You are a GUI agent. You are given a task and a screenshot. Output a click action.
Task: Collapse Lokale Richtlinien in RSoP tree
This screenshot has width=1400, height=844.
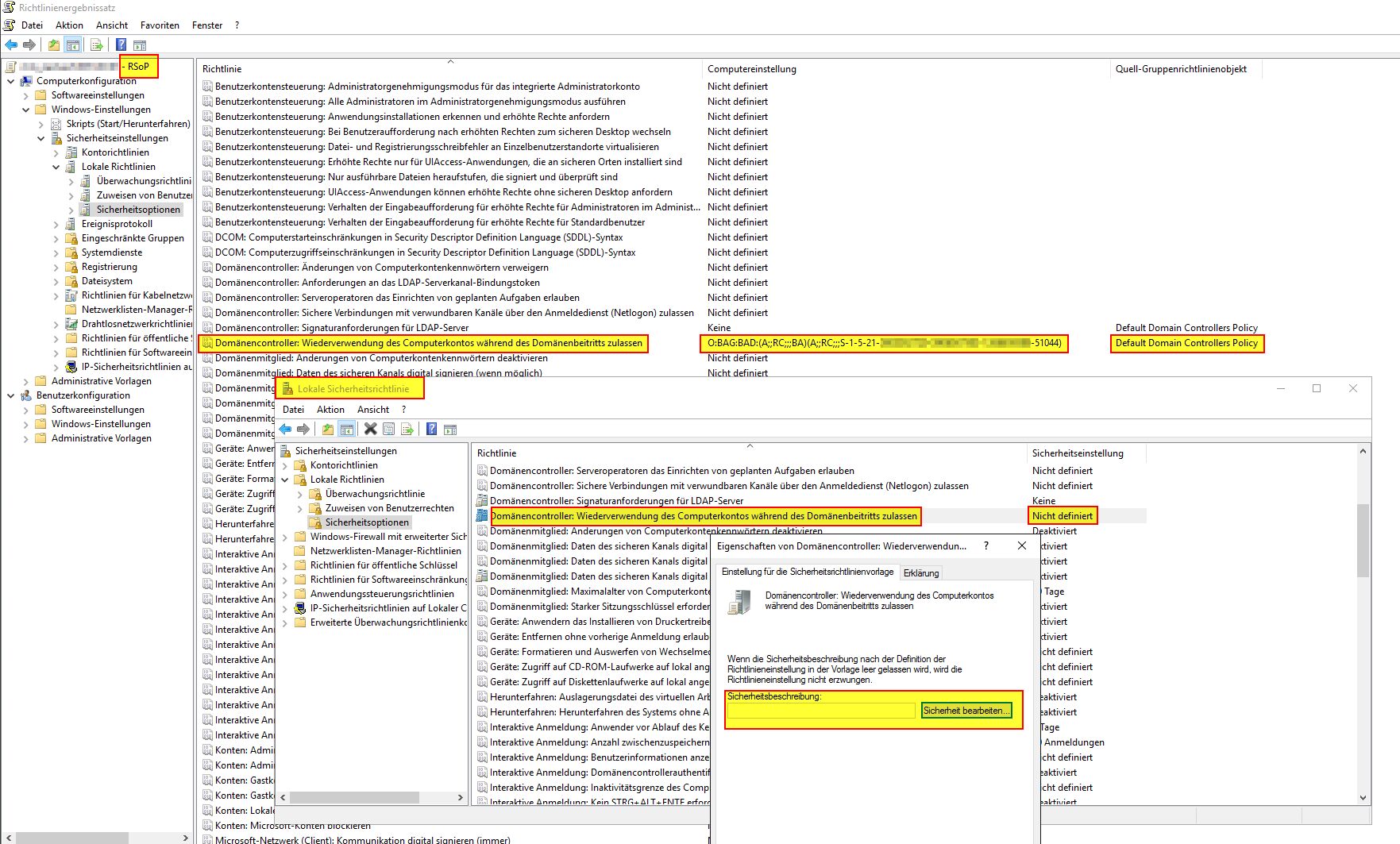(x=56, y=167)
